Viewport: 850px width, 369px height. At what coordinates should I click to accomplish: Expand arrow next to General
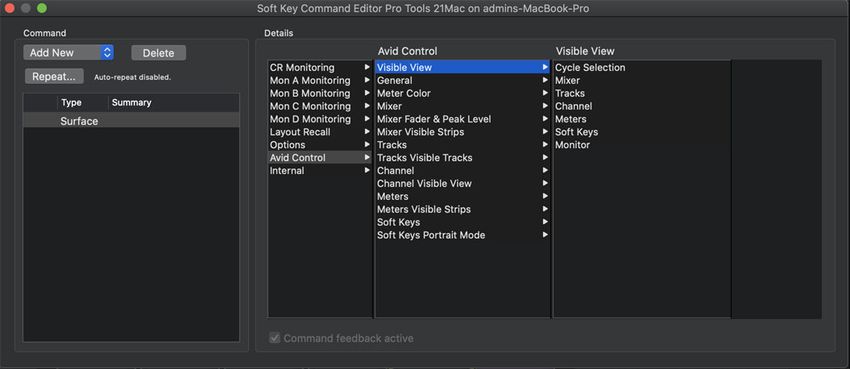click(x=545, y=80)
